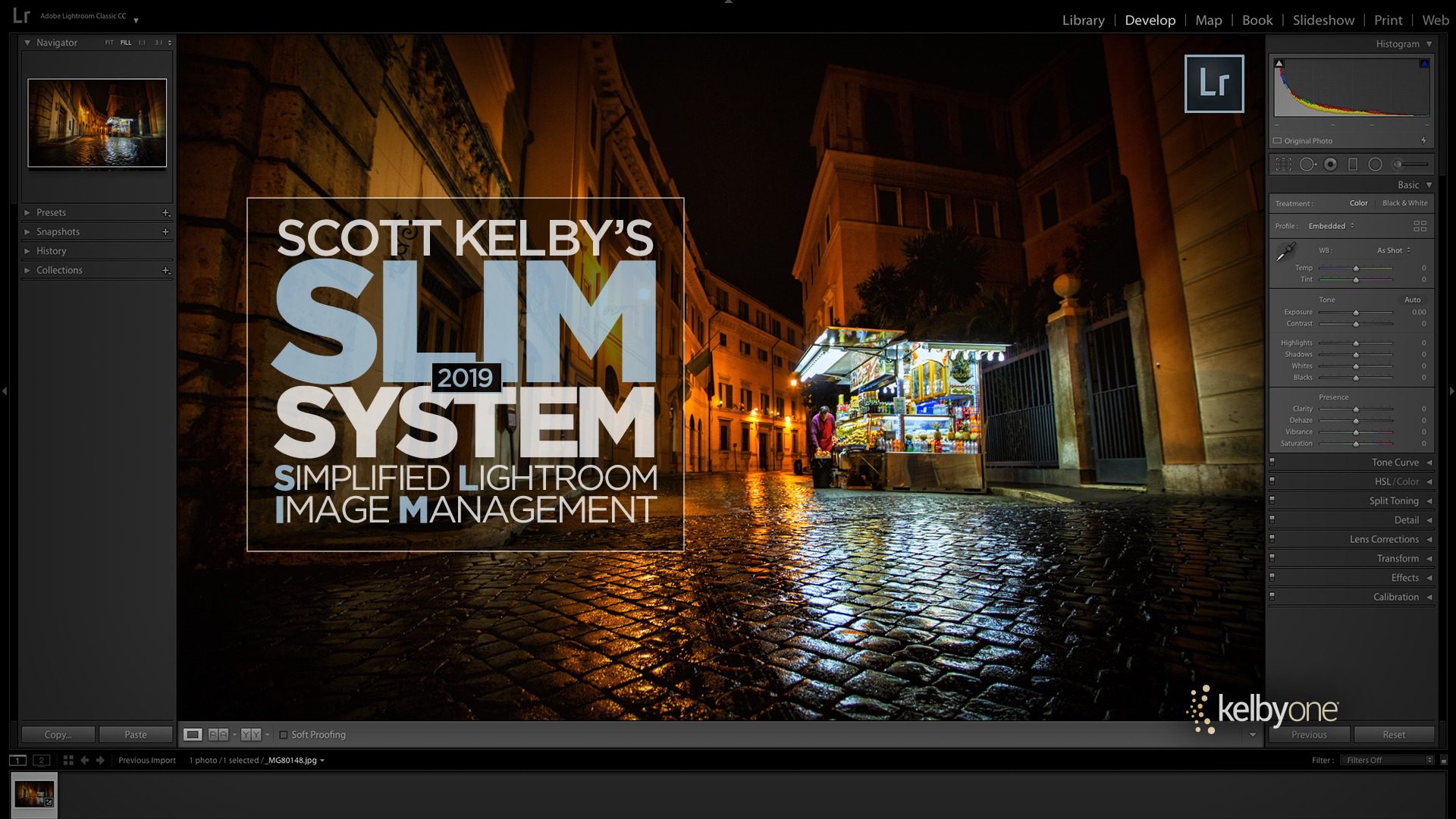Enable Soft Proofing checkbox
This screenshot has width=1456, height=819.
(284, 735)
